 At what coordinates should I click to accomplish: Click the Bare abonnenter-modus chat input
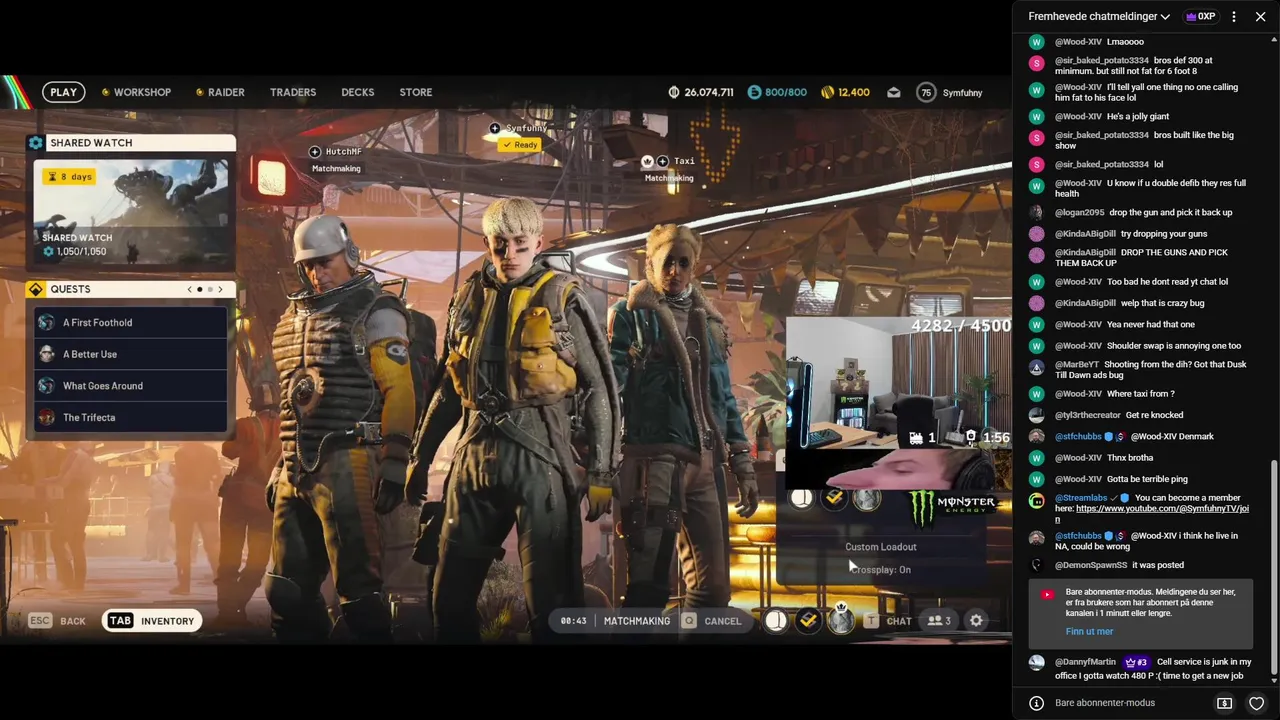[1105, 703]
